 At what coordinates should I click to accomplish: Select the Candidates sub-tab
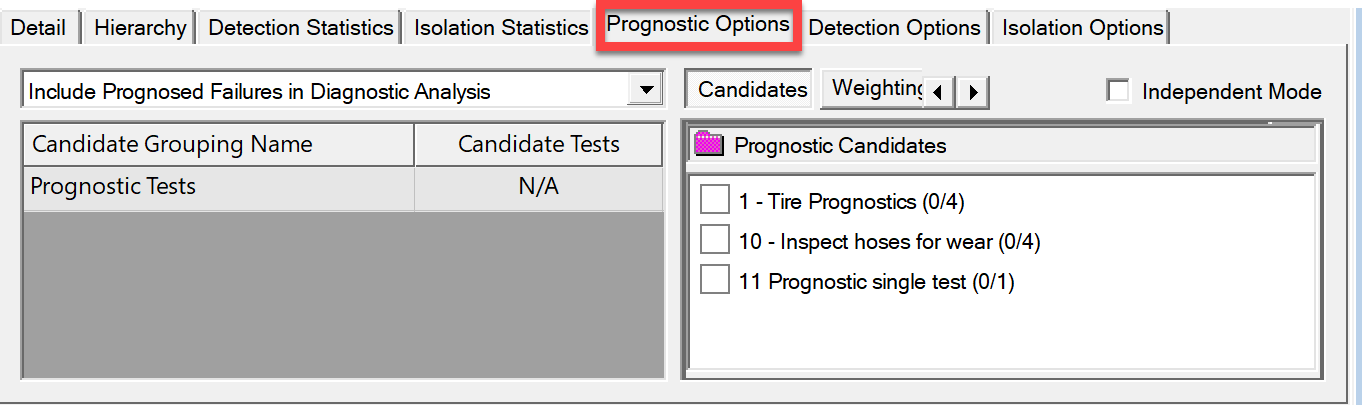[752, 89]
